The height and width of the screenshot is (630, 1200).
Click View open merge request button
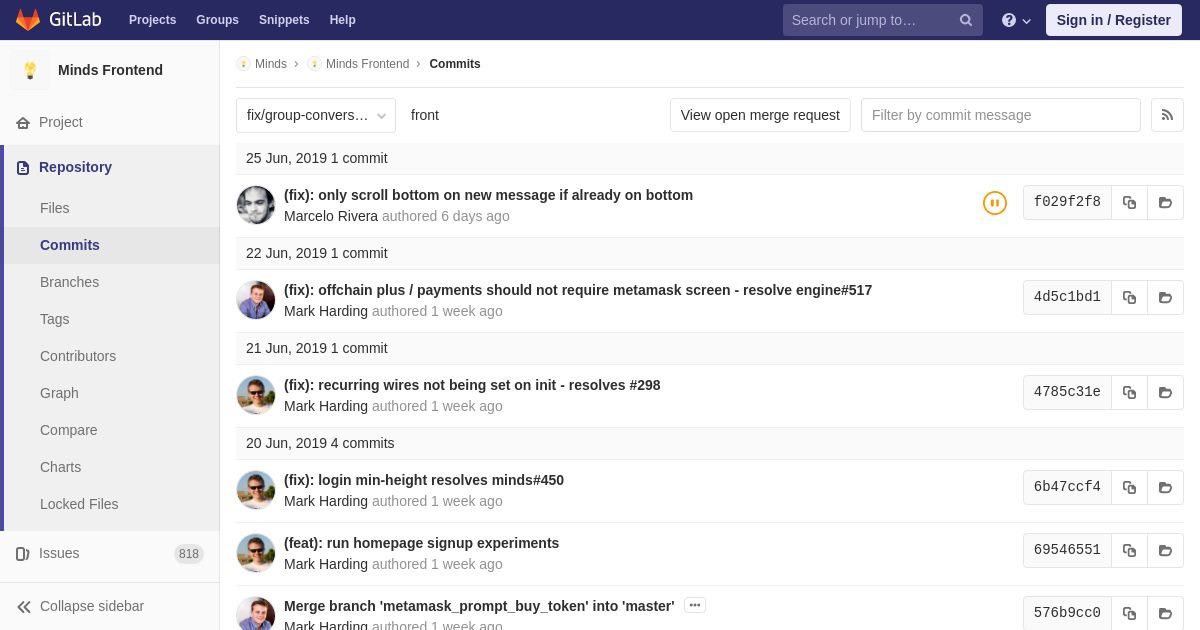pyautogui.click(x=760, y=115)
